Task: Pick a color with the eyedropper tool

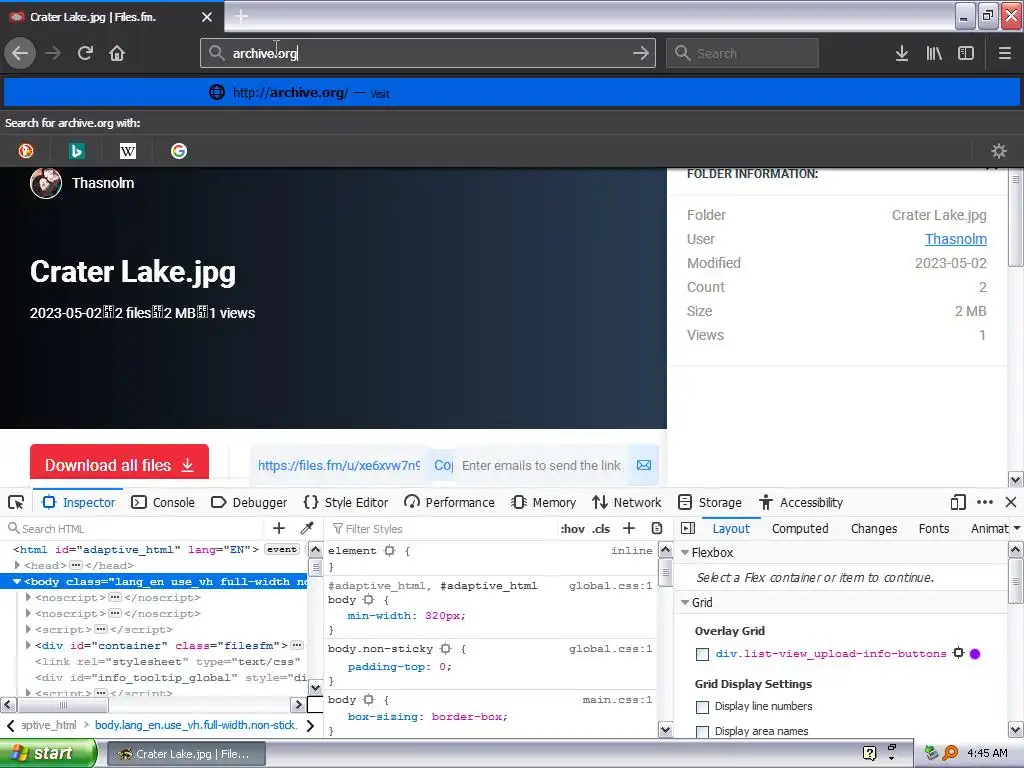Action: tap(307, 528)
